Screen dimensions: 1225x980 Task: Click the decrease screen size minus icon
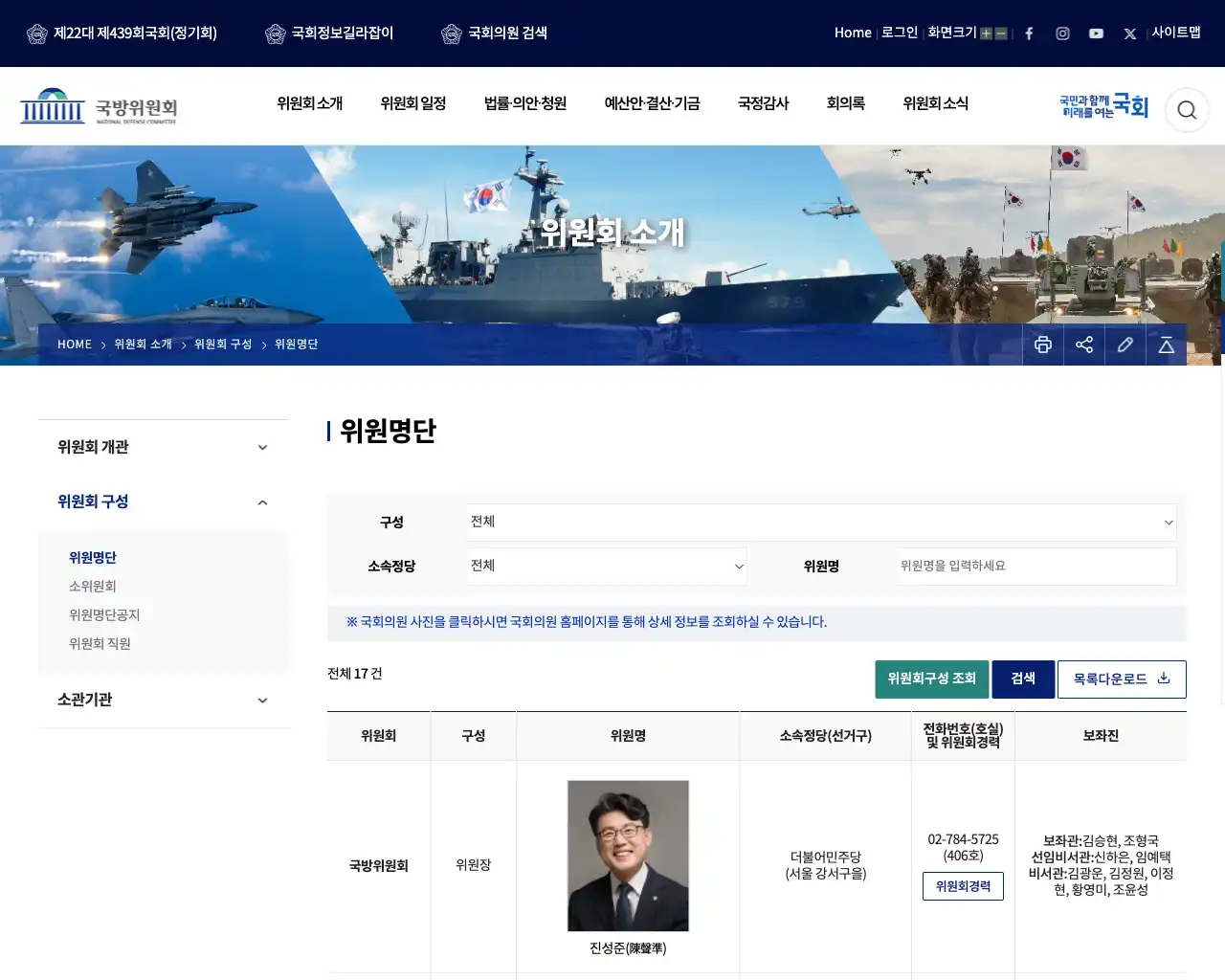pos(1001,33)
